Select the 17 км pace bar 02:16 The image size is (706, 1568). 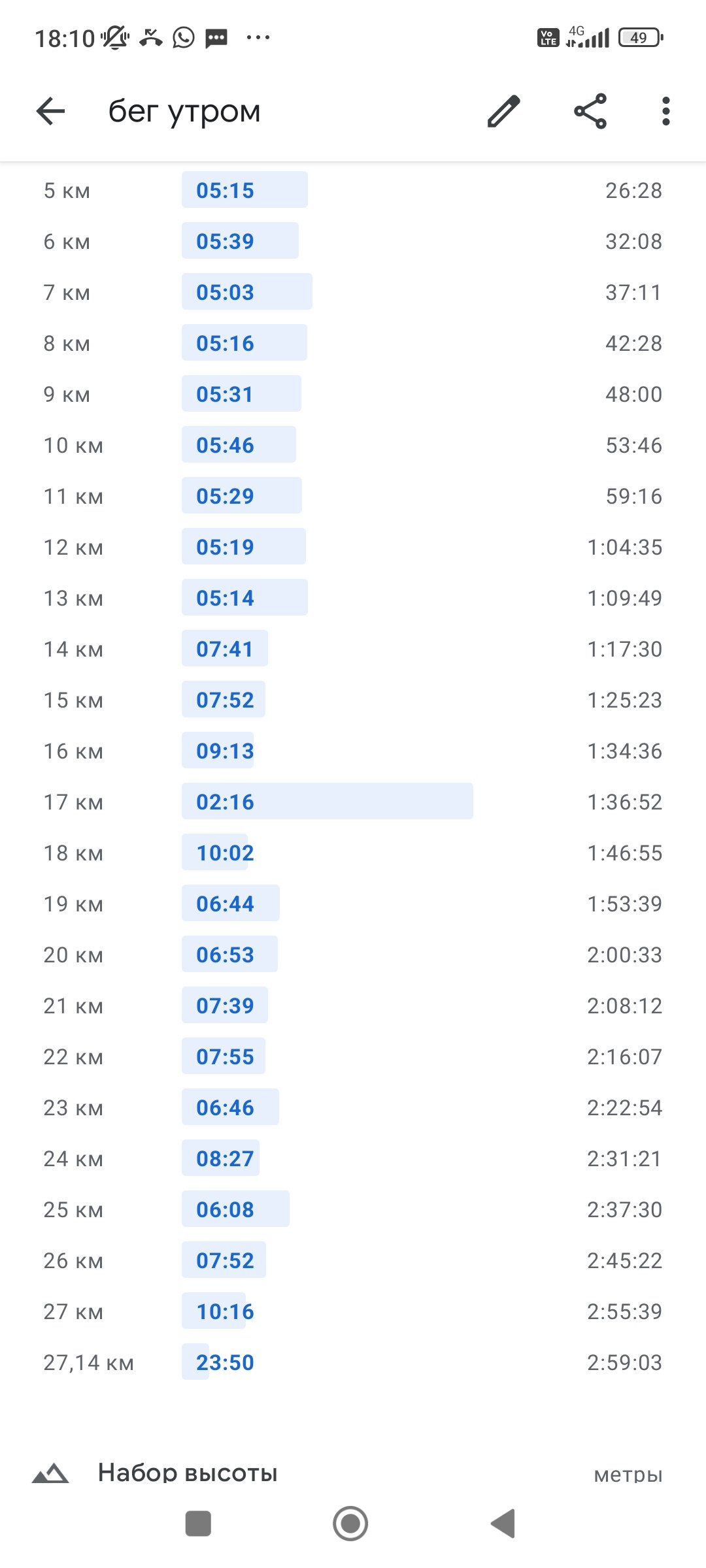[328, 801]
